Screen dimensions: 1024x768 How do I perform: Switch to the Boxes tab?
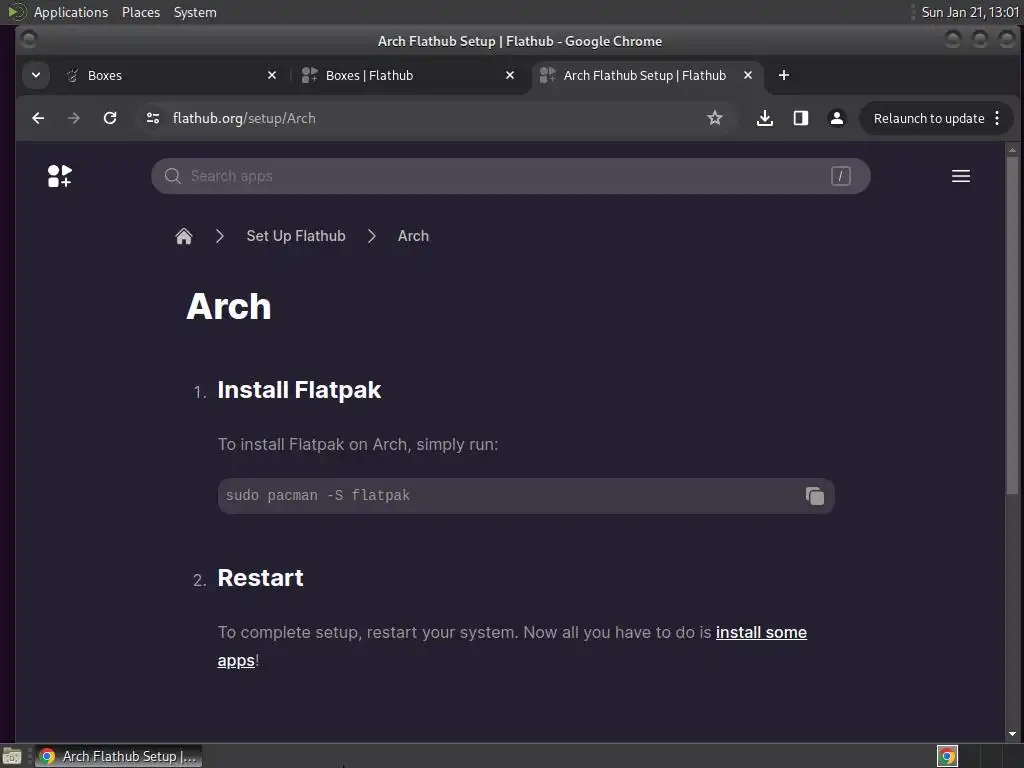click(x=168, y=75)
